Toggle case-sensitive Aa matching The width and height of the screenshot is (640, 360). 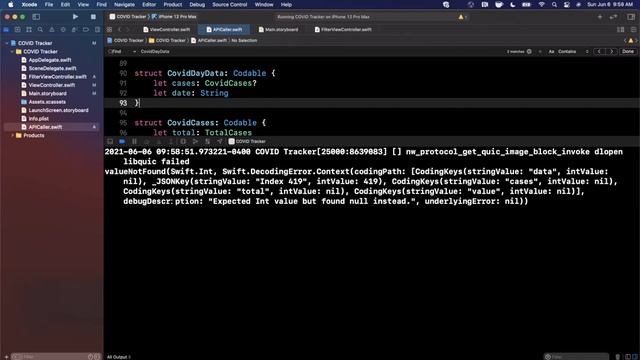(551, 51)
